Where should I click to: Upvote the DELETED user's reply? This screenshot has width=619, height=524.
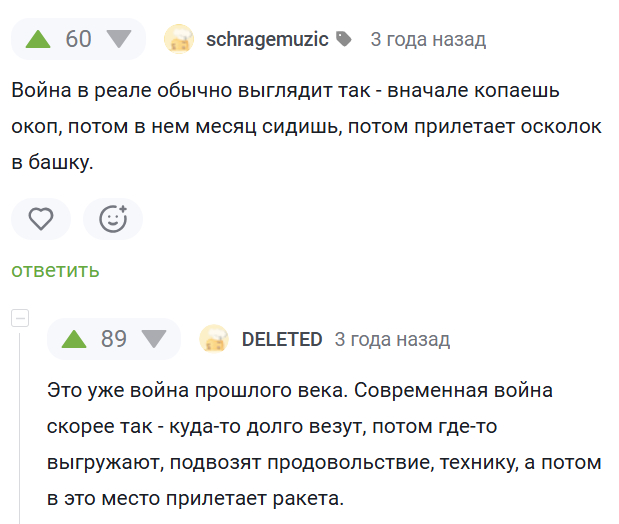coord(74,339)
